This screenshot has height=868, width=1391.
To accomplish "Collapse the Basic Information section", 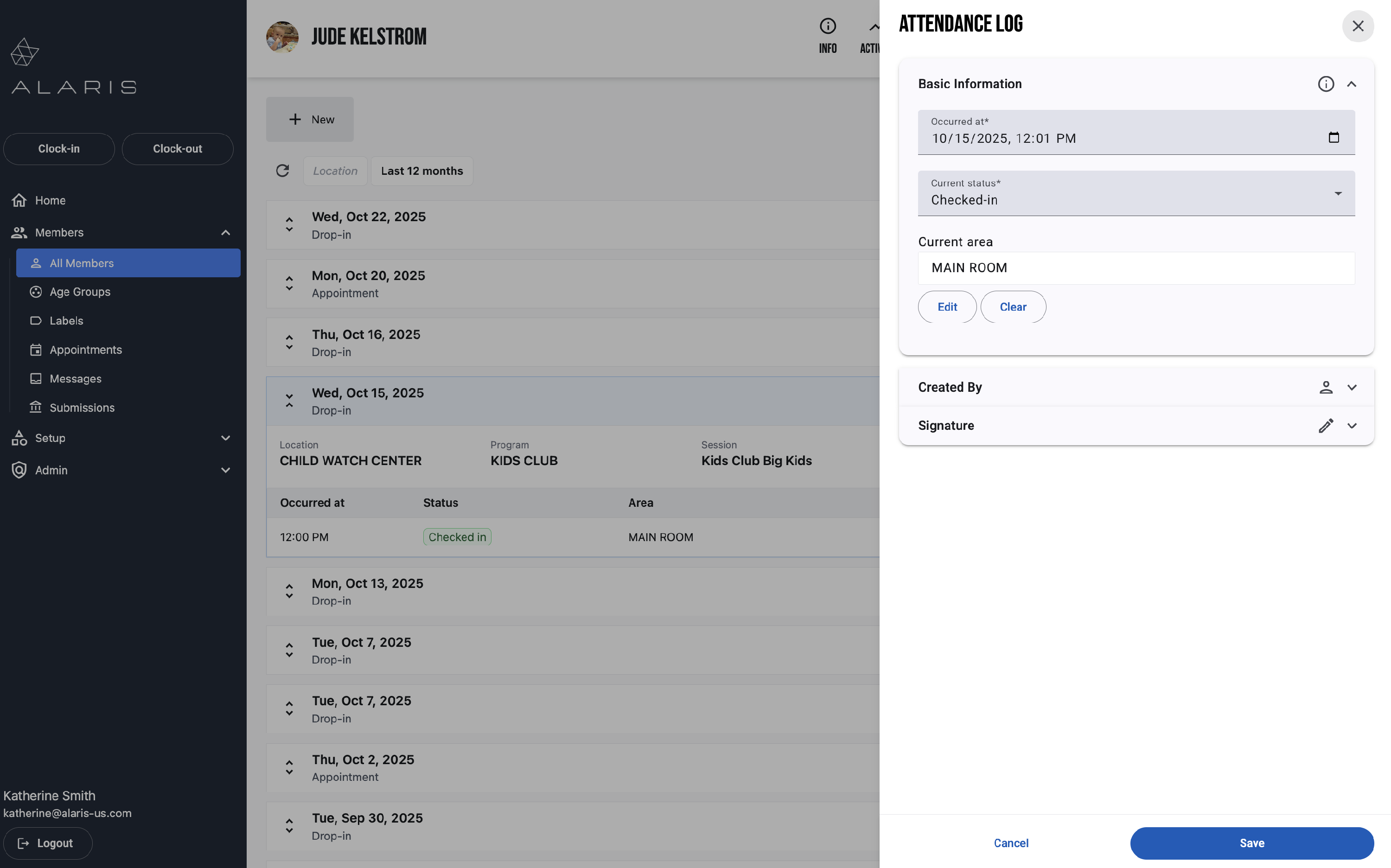I will (1352, 84).
